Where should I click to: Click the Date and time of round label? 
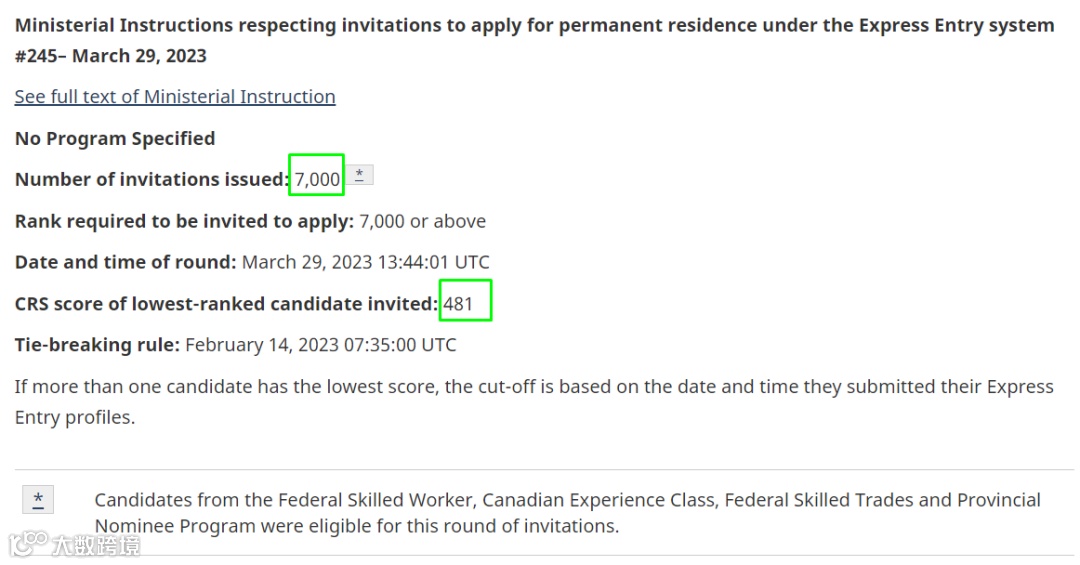tap(125, 262)
